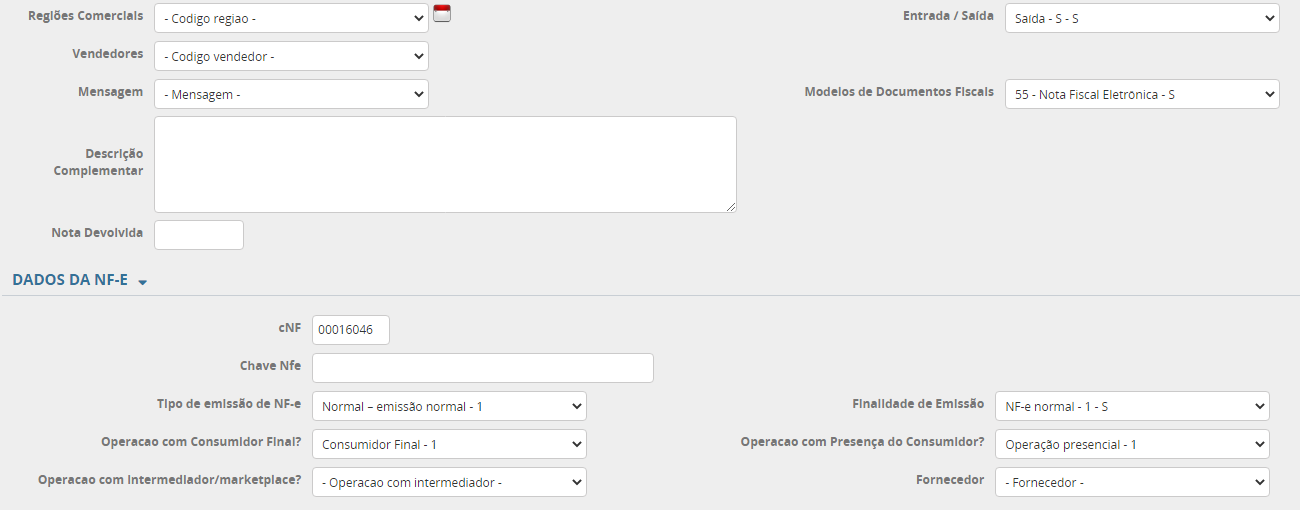Click the Chave Nfe label
The image size is (1300, 510).
pyautogui.click(x=270, y=366)
